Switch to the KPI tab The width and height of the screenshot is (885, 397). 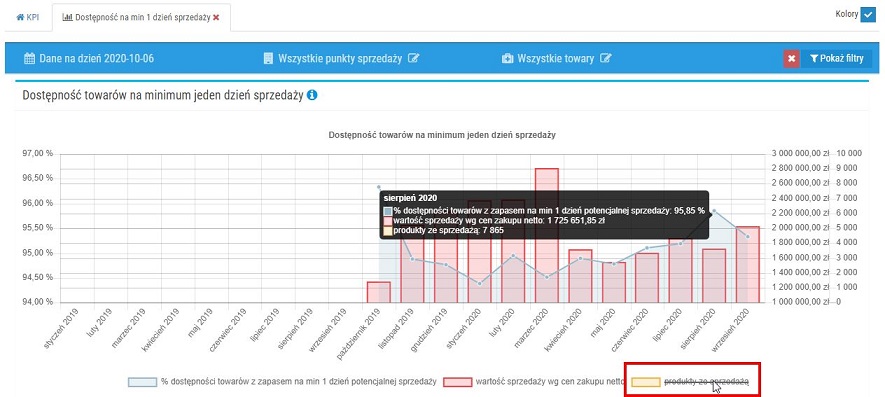click(28, 18)
